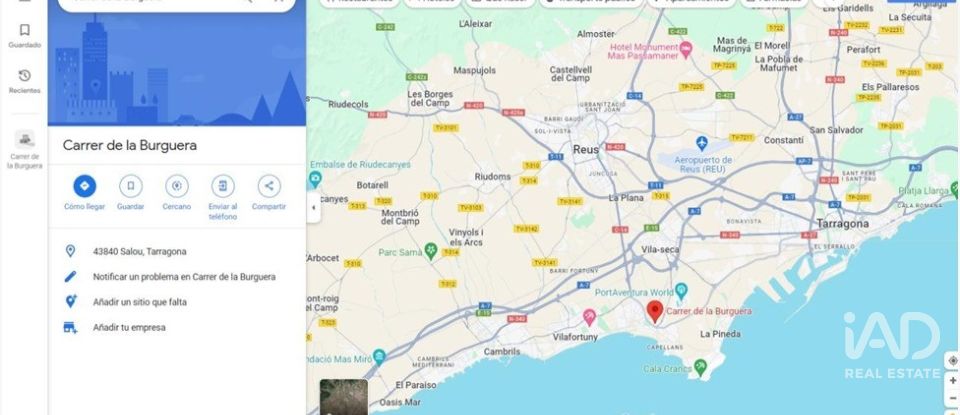Click the Guardar bookmark icon
Screen dimensions: 960x415
tap(130, 186)
